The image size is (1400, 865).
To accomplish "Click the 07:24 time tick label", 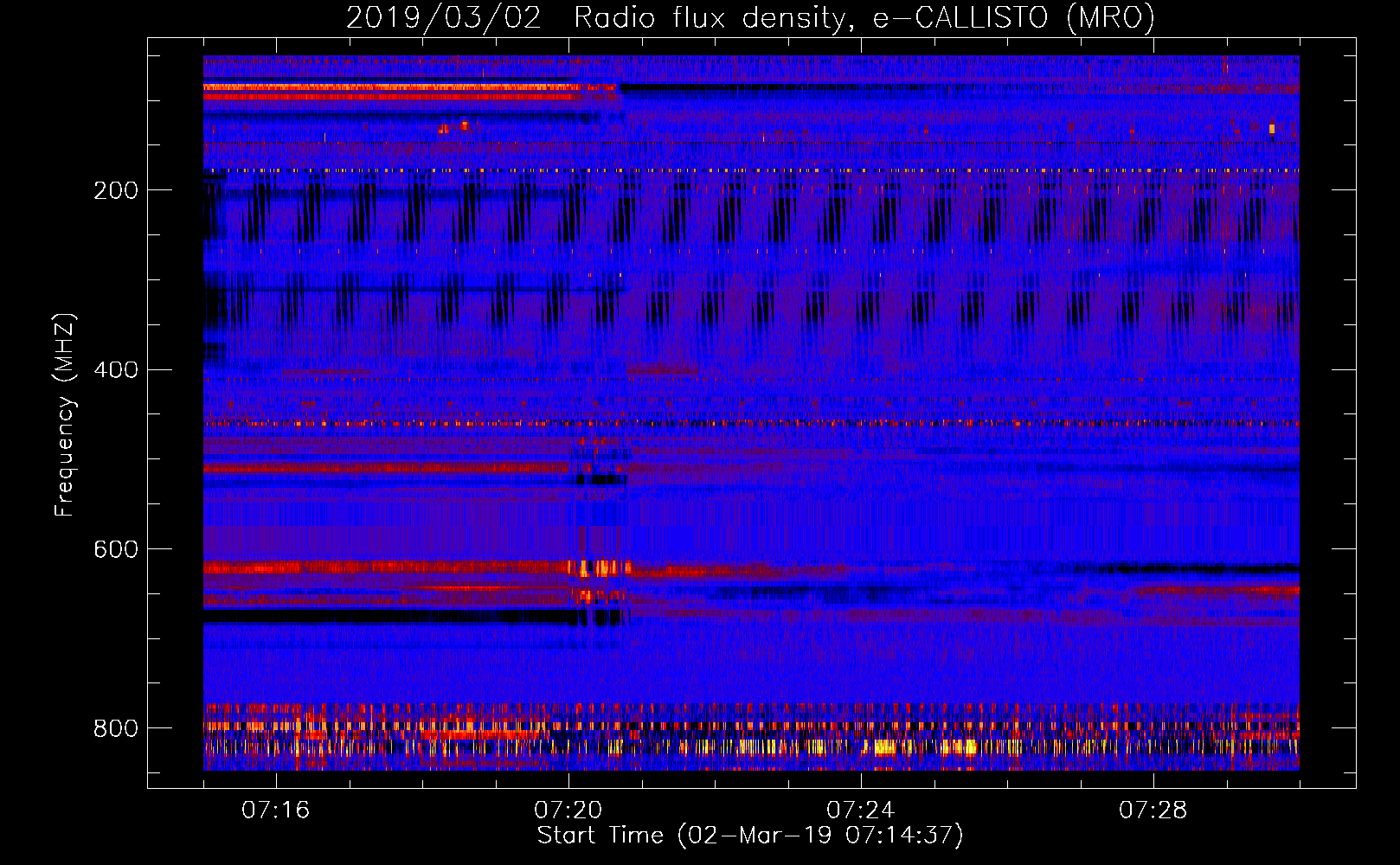I will point(860,811).
